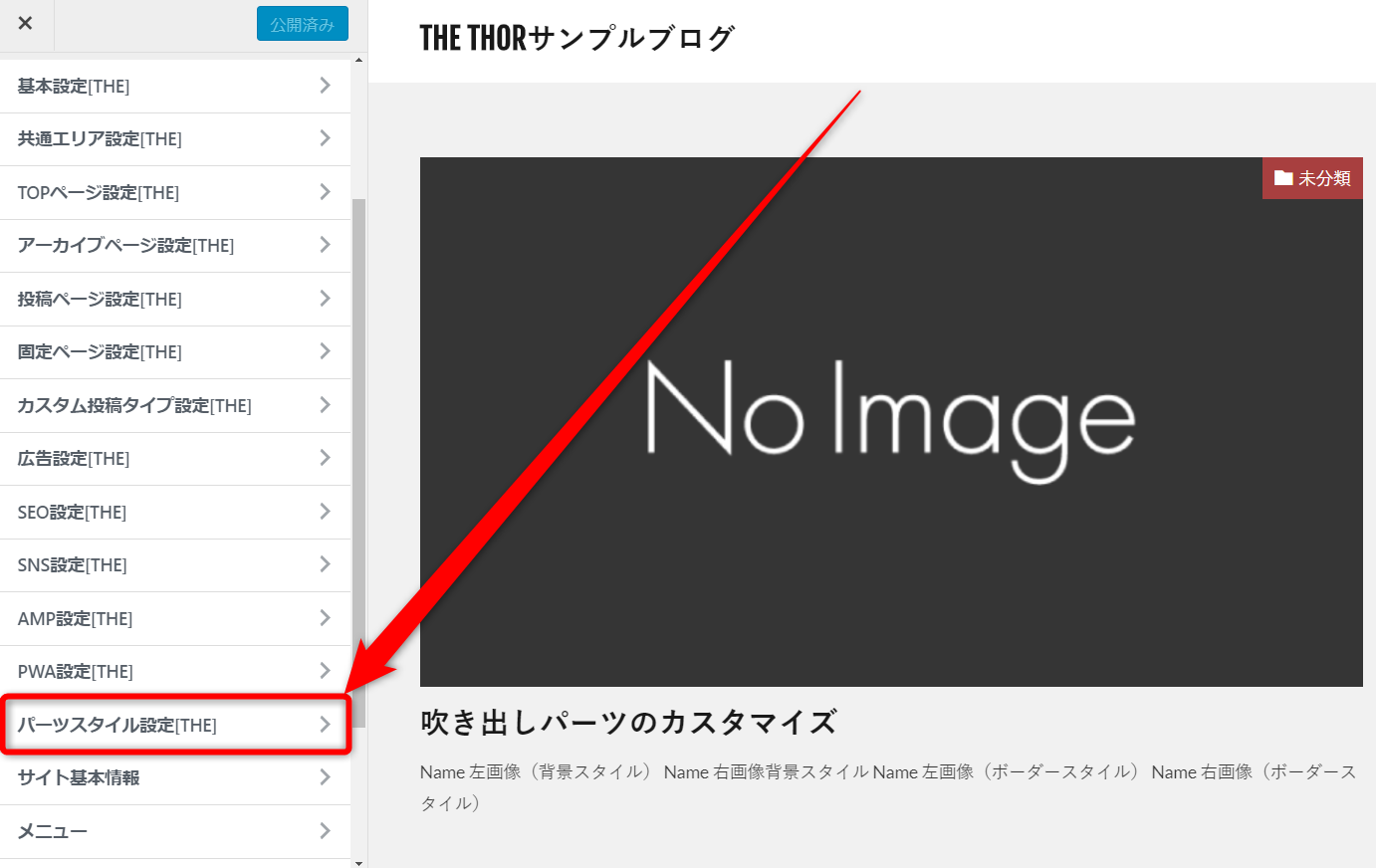Click the scrollbar down arrow
The height and width of the screenshot is (868, 1376).
click(358, 863)
